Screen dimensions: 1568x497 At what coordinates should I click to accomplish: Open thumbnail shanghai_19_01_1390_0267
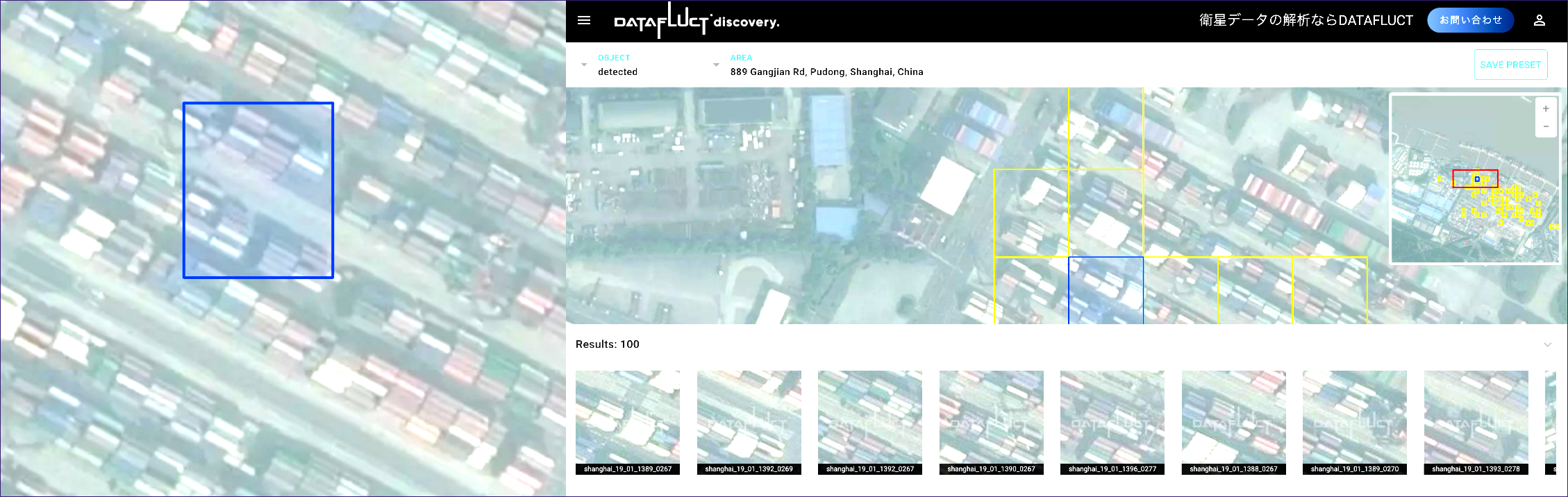coord(991,422)
